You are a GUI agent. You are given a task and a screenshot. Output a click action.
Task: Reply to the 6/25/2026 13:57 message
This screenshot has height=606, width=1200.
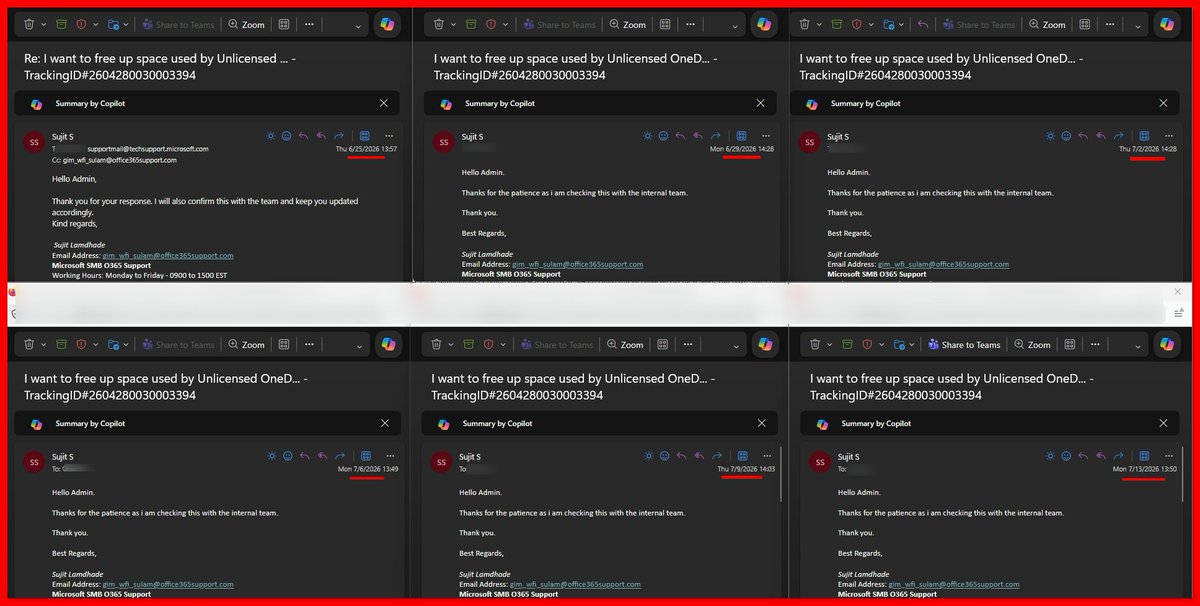304,135
